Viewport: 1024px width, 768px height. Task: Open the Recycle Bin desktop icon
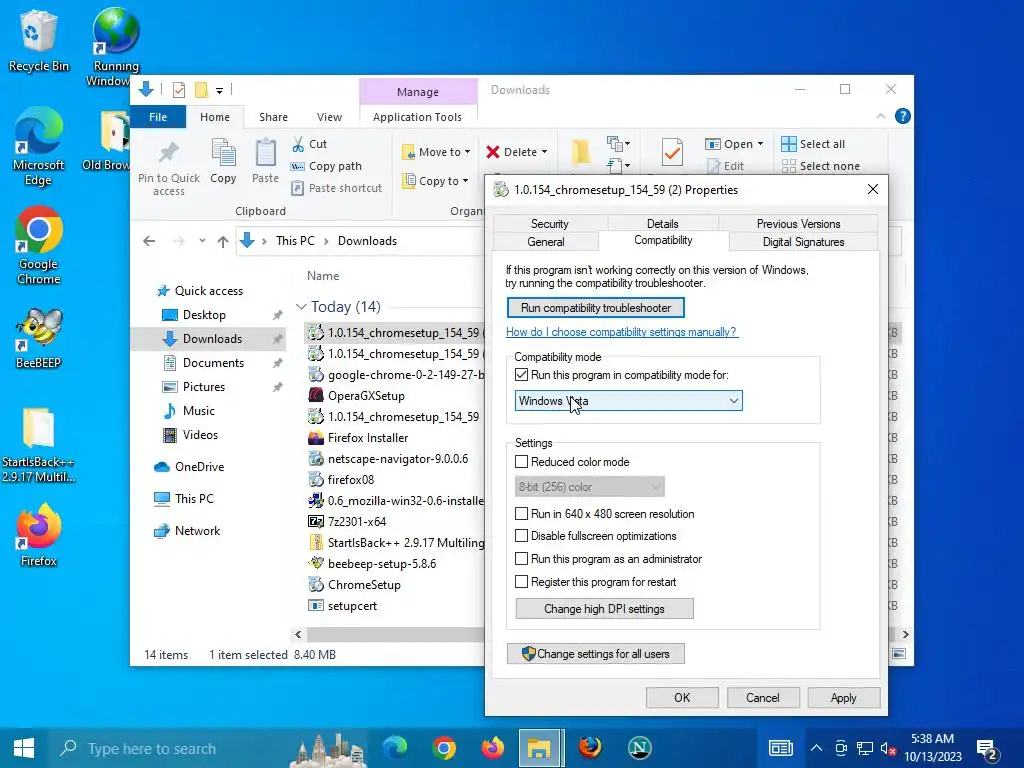click(x=38, y=39)
